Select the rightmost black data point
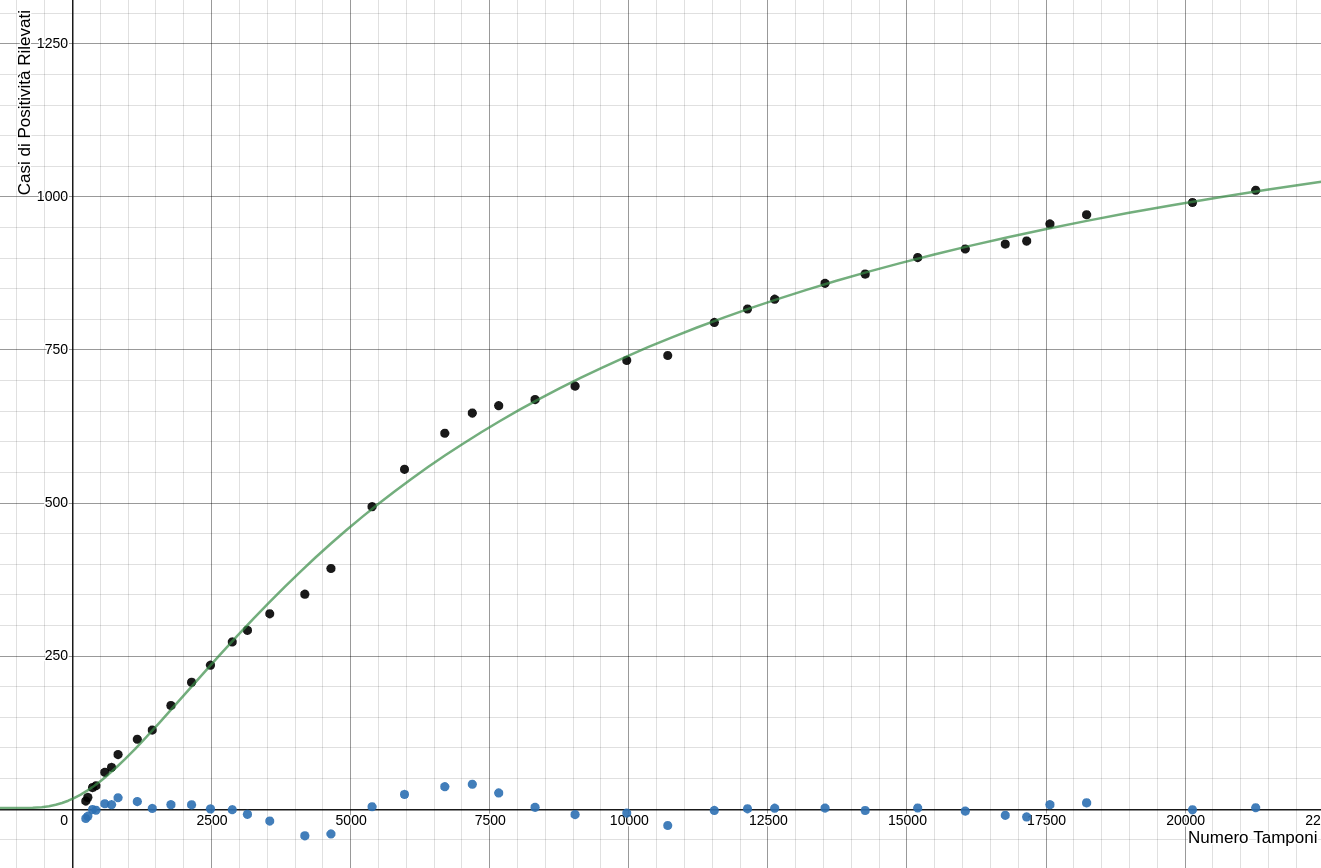The image size is (1321, 868). point(1255,190)
